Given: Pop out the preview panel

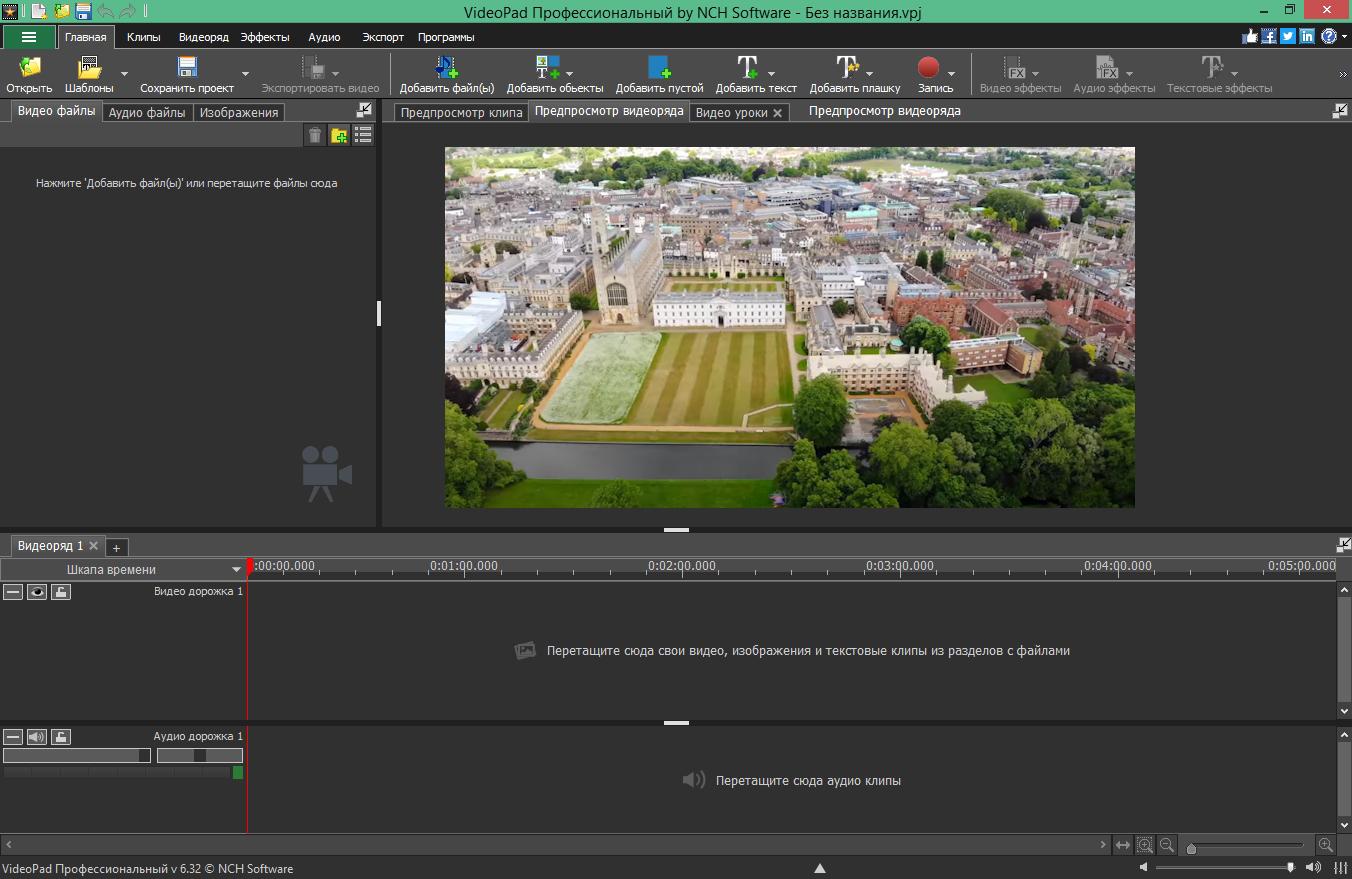Looking at the screenshot, I should (x=1341, y=111).
